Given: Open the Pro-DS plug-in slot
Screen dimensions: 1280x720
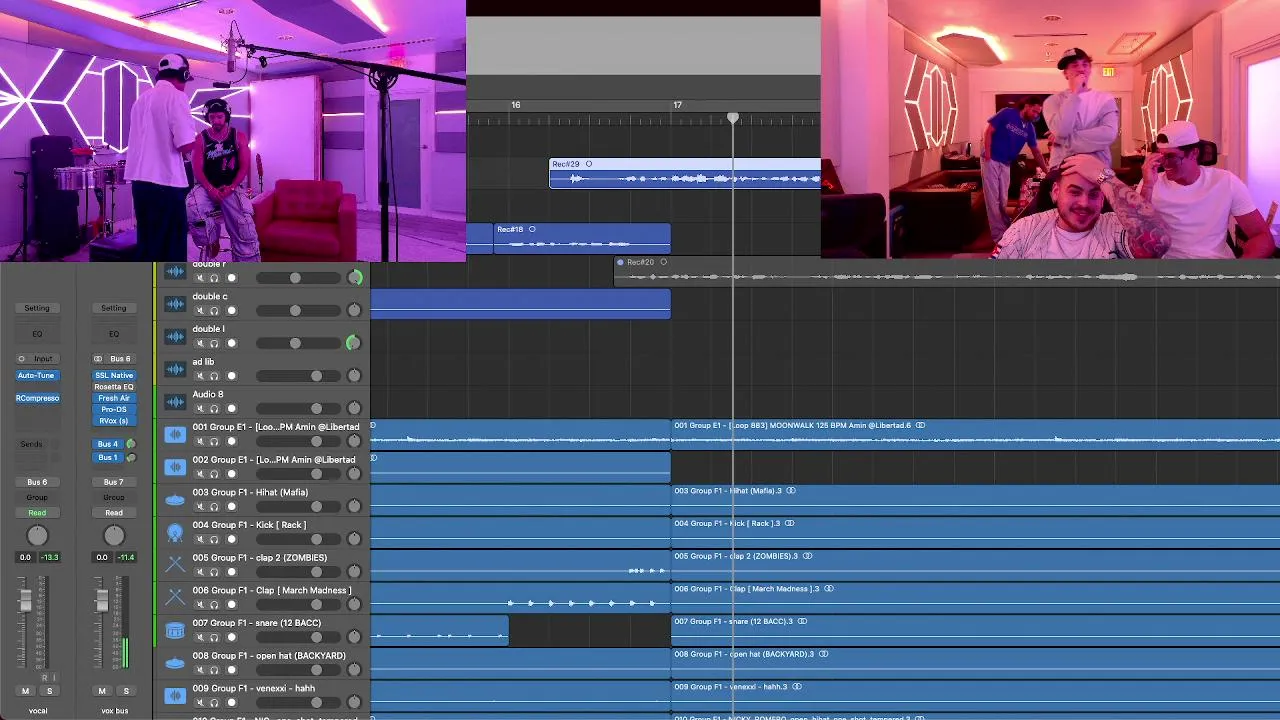Looking at the screenshot, I should click(x=114, y=409).
